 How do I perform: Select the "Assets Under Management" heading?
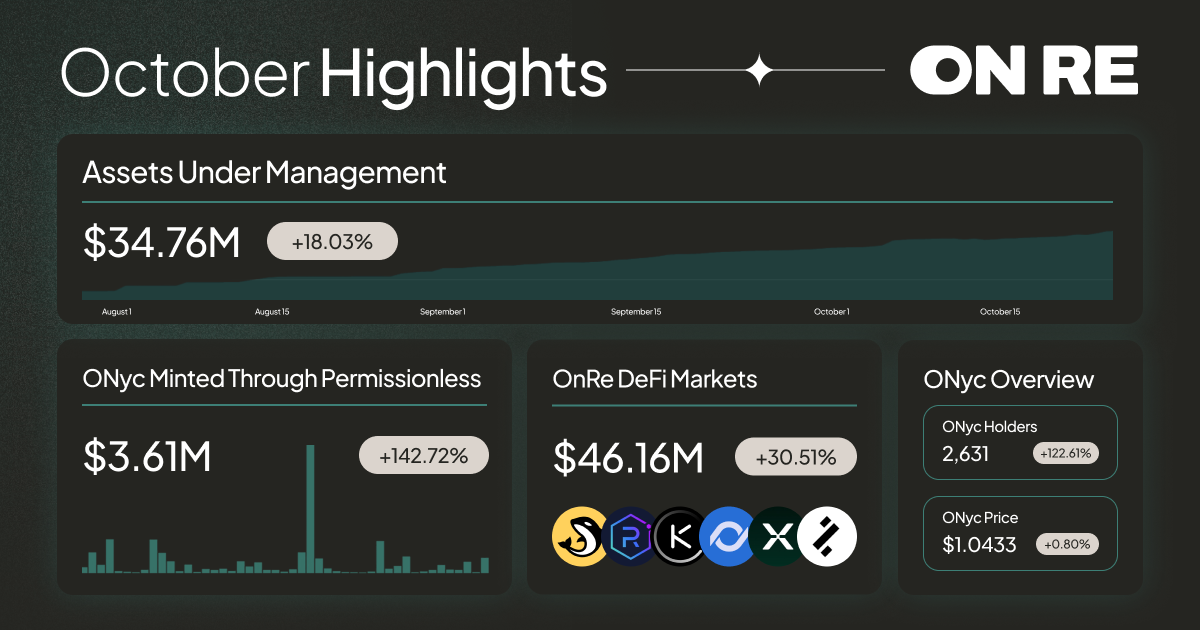(x=264, y=173)
